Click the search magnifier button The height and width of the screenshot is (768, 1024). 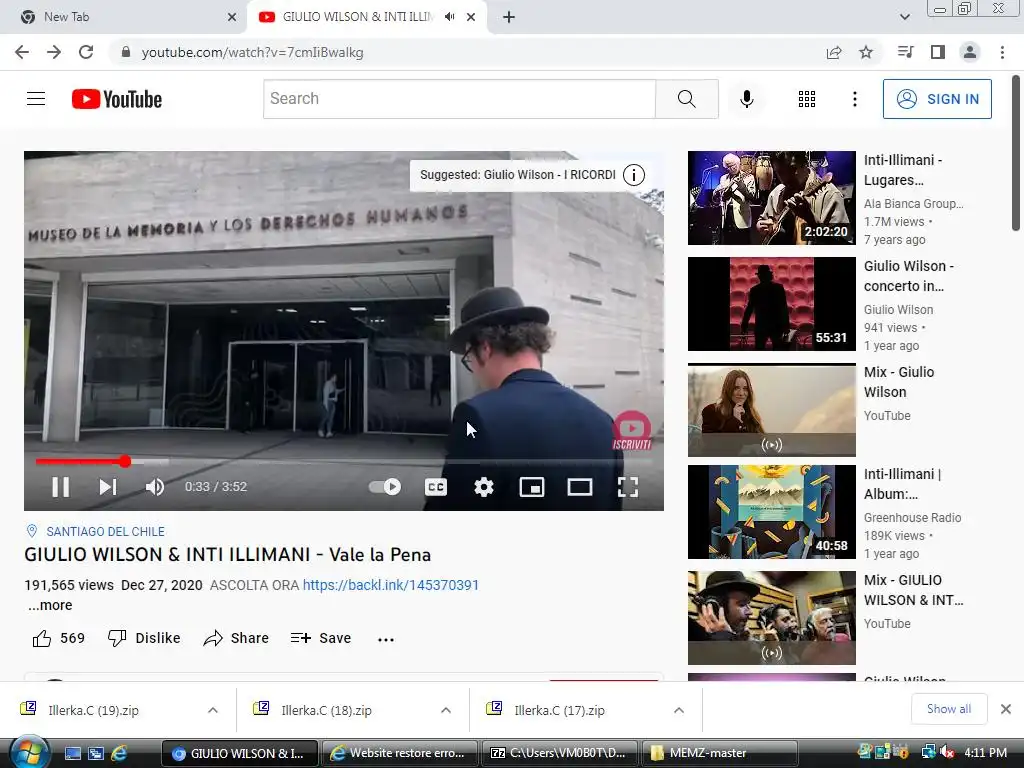pyautogui.click(x=686, y=99)
